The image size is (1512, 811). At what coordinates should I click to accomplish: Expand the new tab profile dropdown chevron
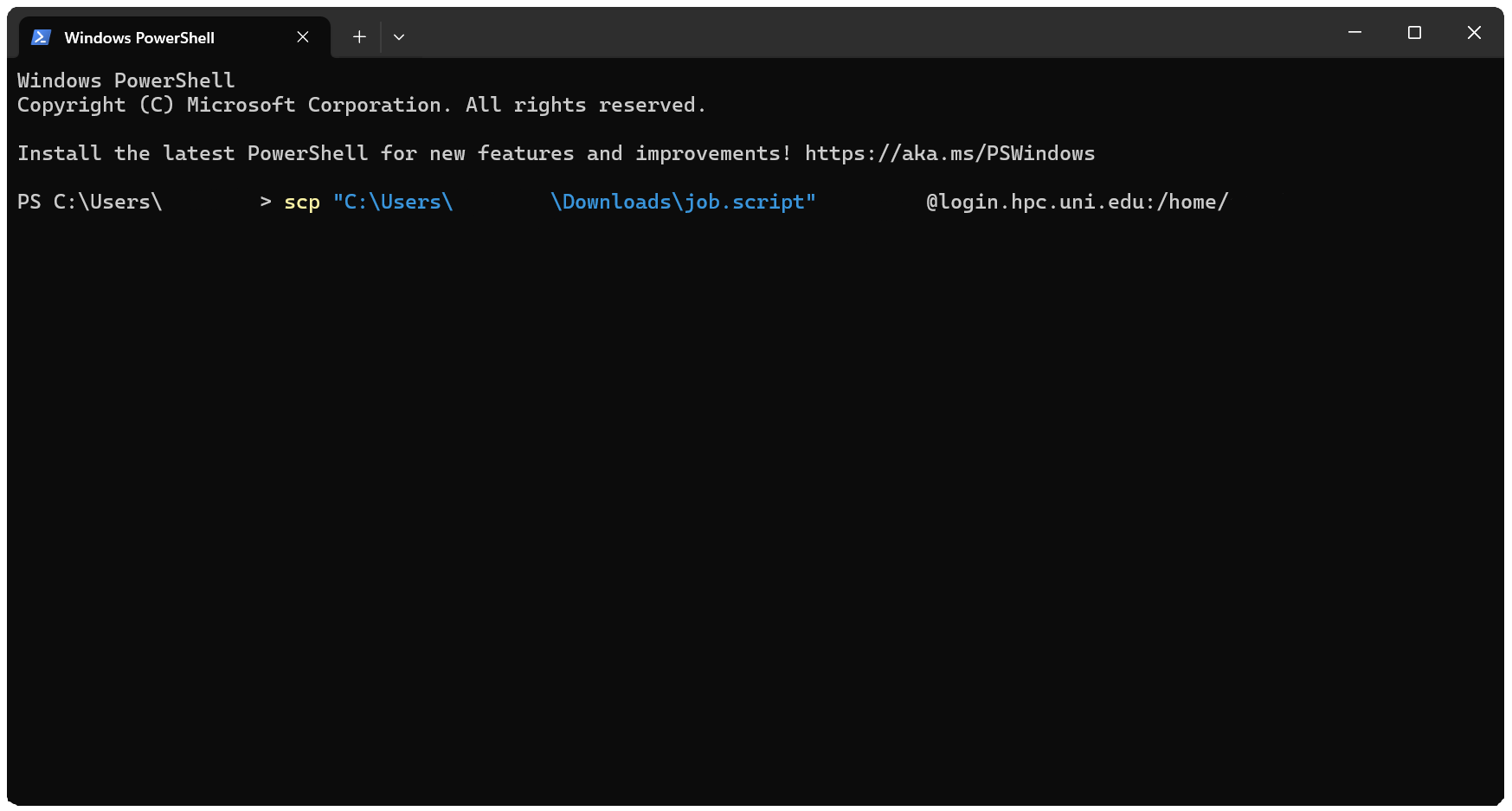tap(399, 37)
